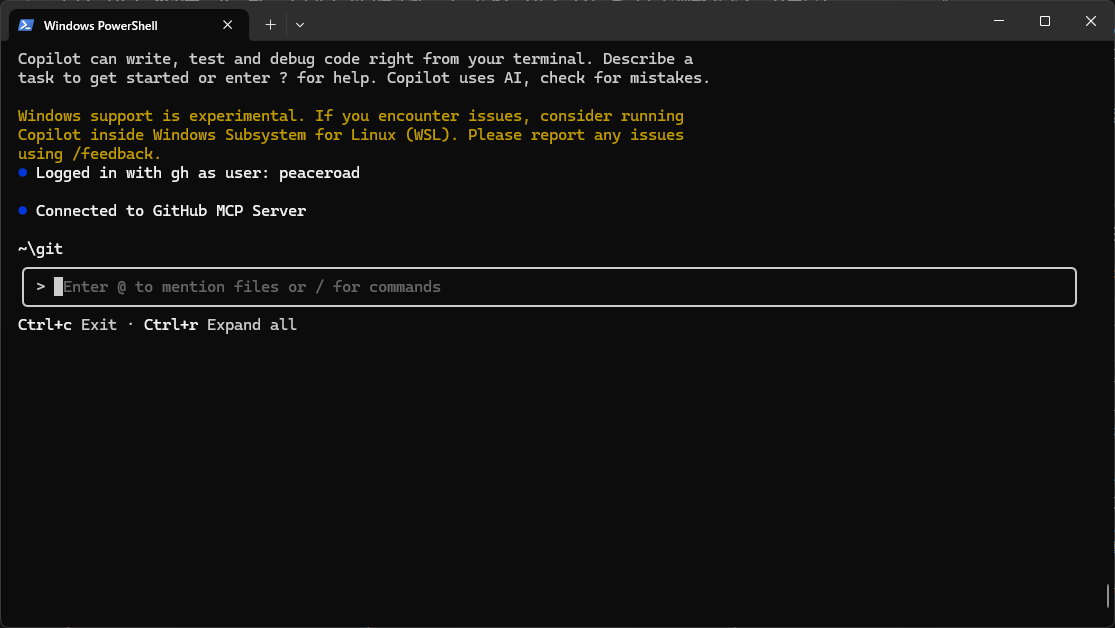
Task: Click the line starting 'task to get started'
Action: click(363, 78)
